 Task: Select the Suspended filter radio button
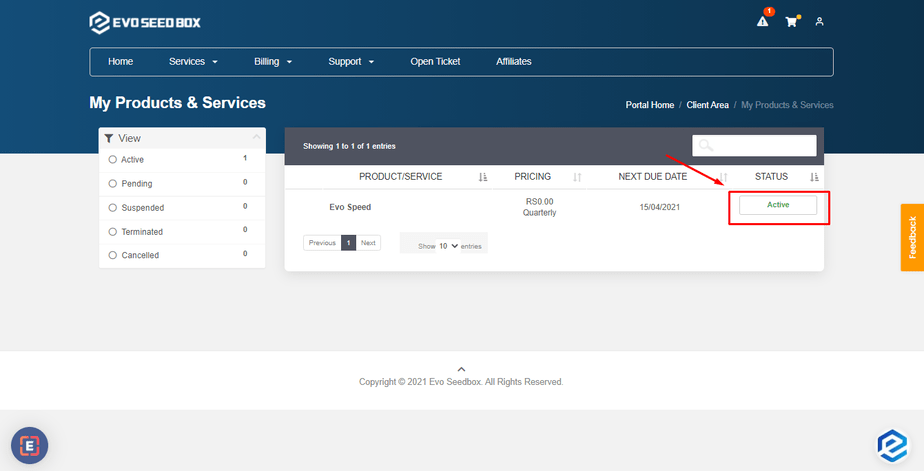tap(113, 207)
